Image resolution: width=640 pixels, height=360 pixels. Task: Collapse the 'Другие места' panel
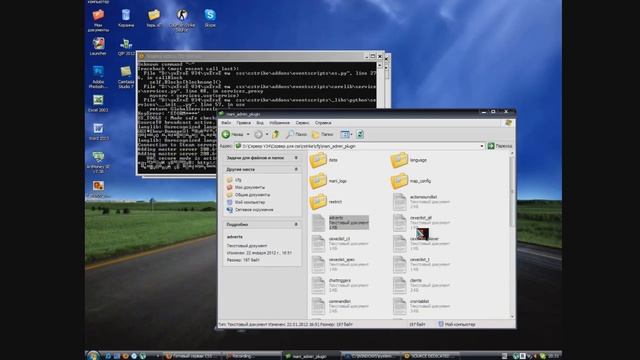(296, 169)
